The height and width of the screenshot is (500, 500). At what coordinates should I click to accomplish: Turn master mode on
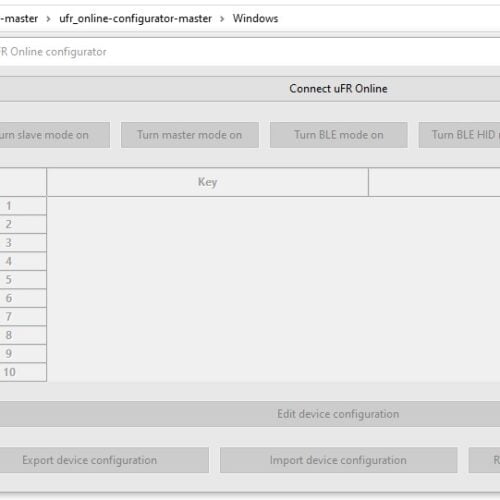[x=190, y=135]
